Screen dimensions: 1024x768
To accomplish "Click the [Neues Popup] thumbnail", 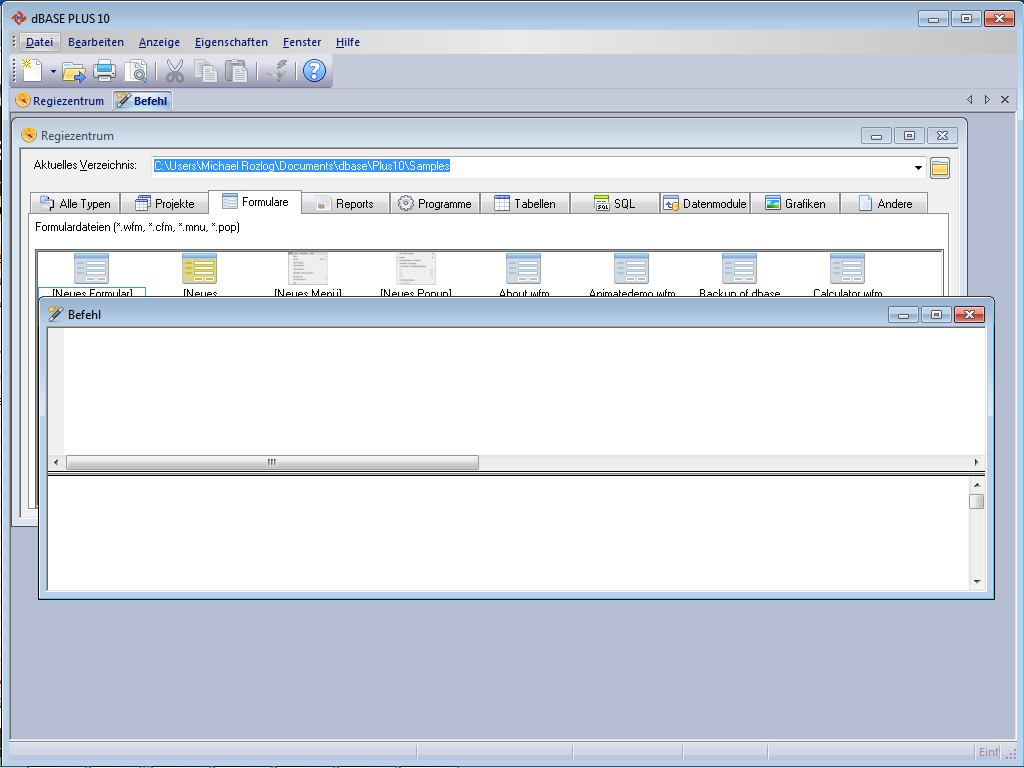I will click(x=415, y=268).
